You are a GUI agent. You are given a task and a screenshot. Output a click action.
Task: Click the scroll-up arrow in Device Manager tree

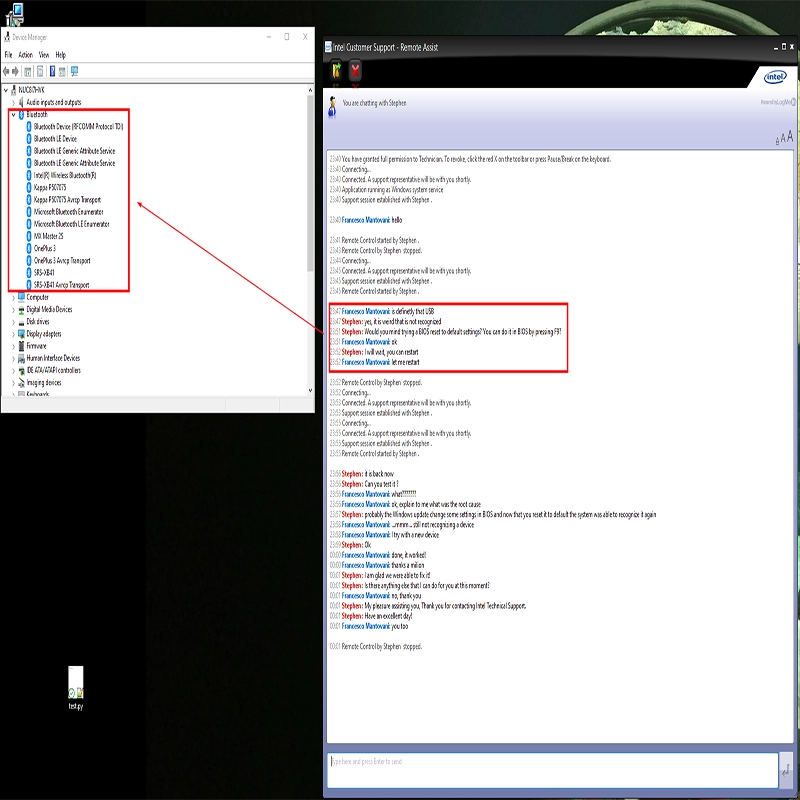[x=310, y=90]
